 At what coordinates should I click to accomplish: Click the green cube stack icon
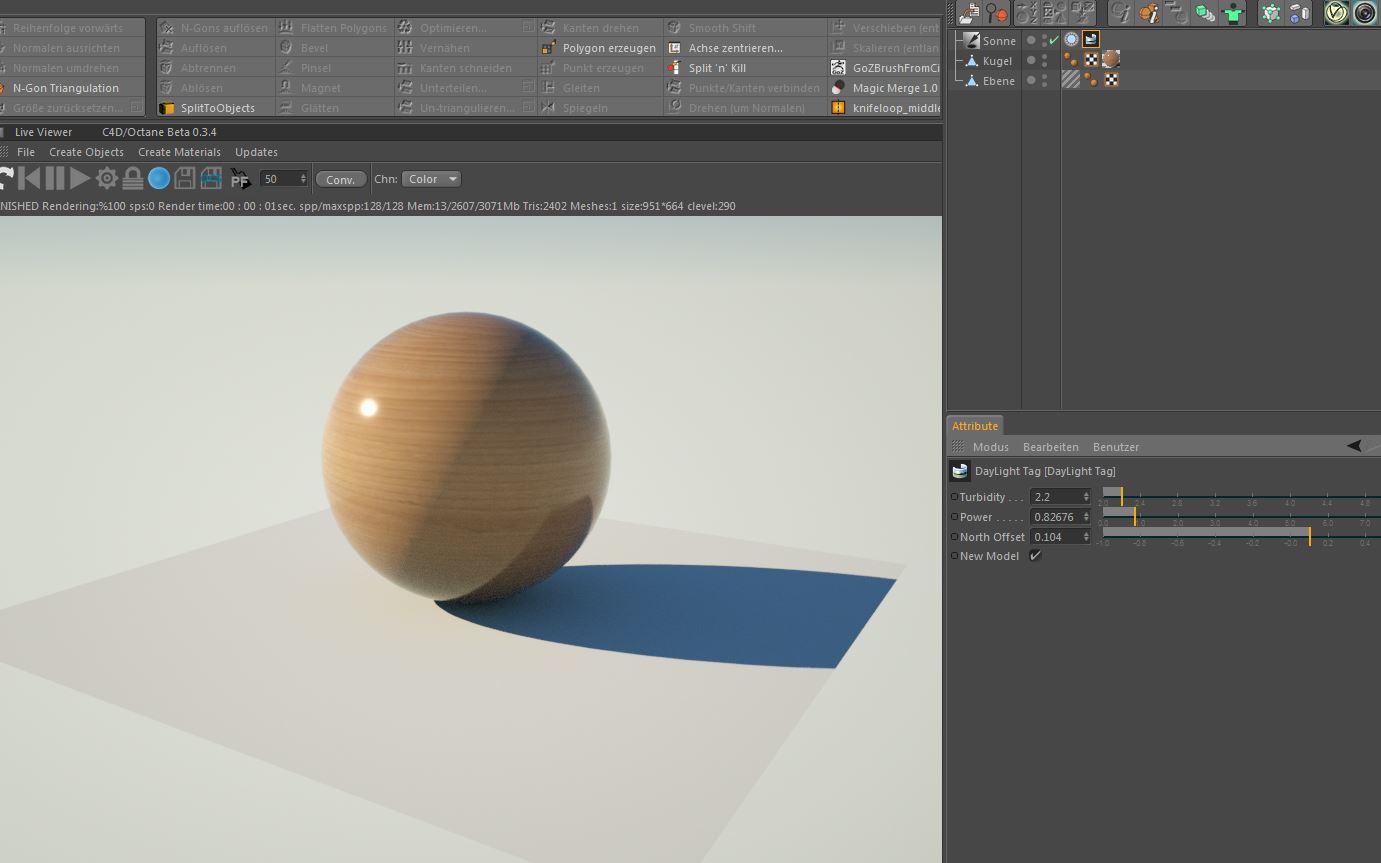click(x=1205, y=13)
